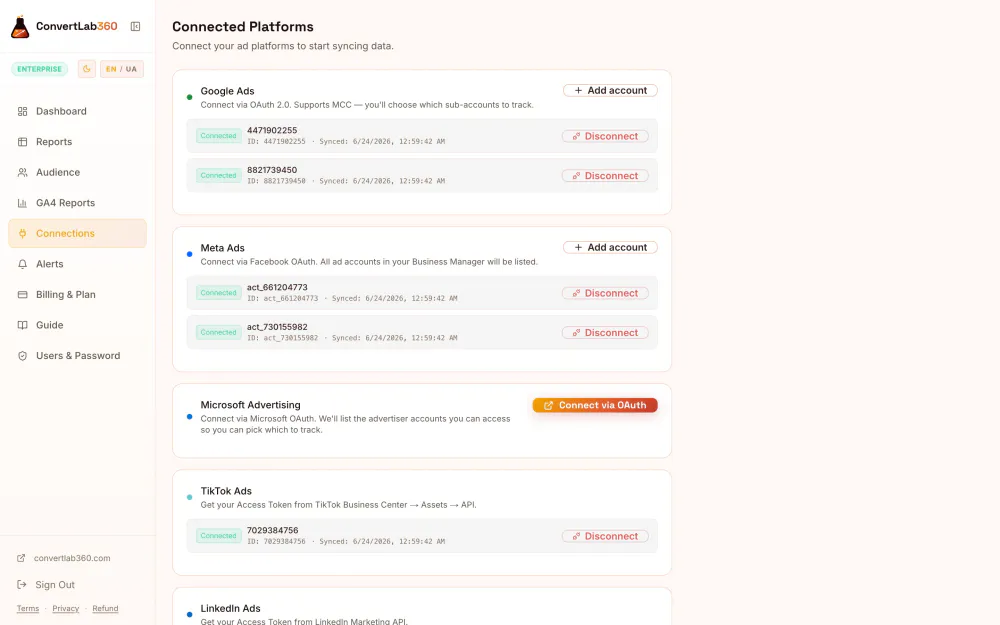Click the Microsoft Advertising title
1000x625 pixels.
pyautogui.click(x=251, y=405)
